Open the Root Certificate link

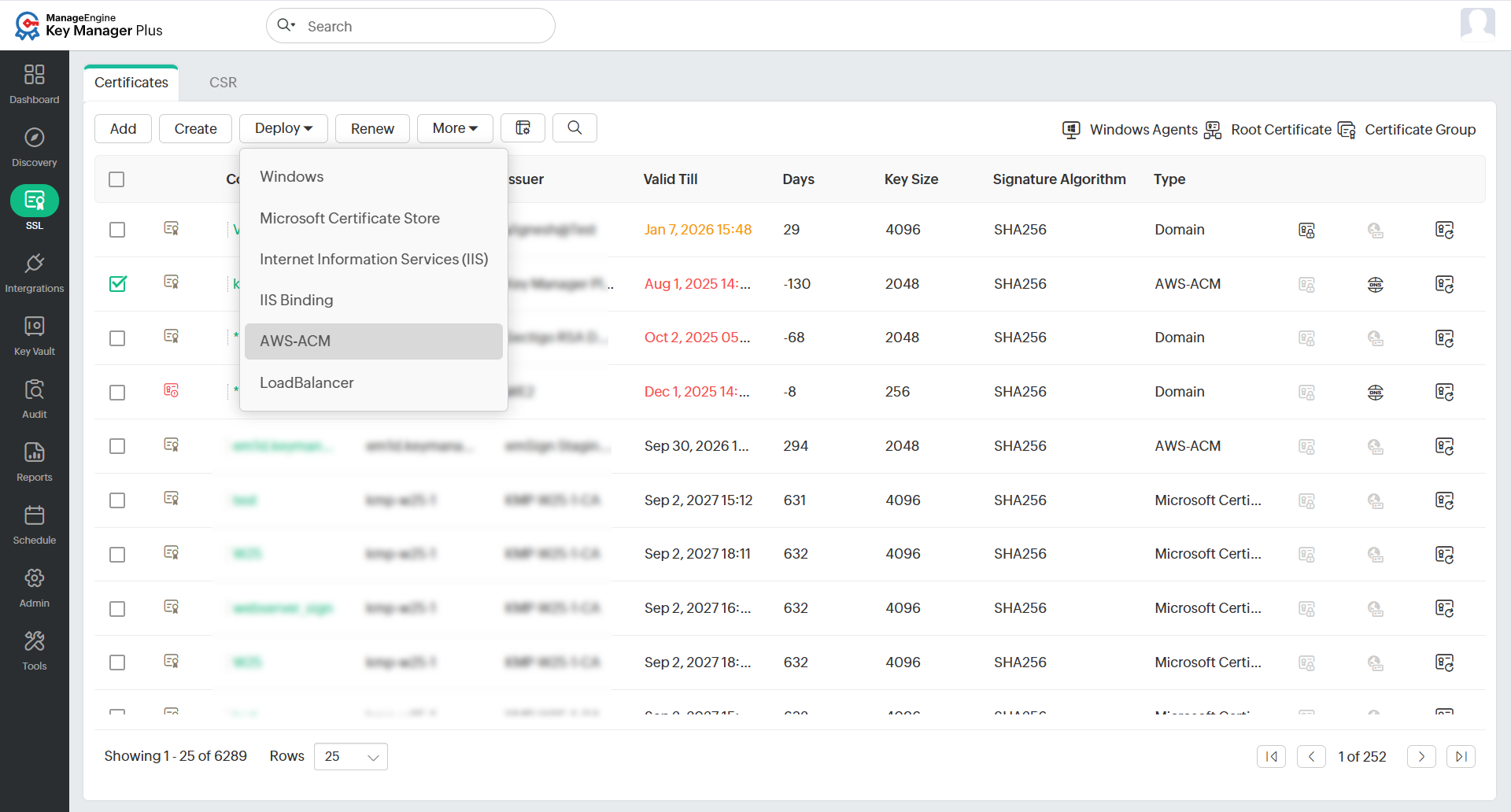(x=1268, y=130)
